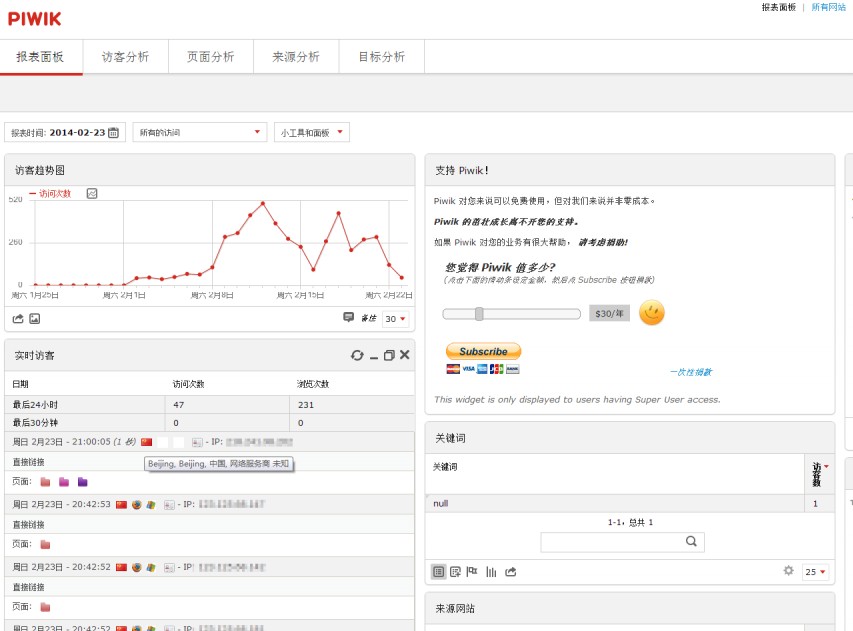The height and width of the screenshot is (631, 853).
Task: Click the pink page folder icon of the 21:00:05 visit
Action: pos(64,482)
